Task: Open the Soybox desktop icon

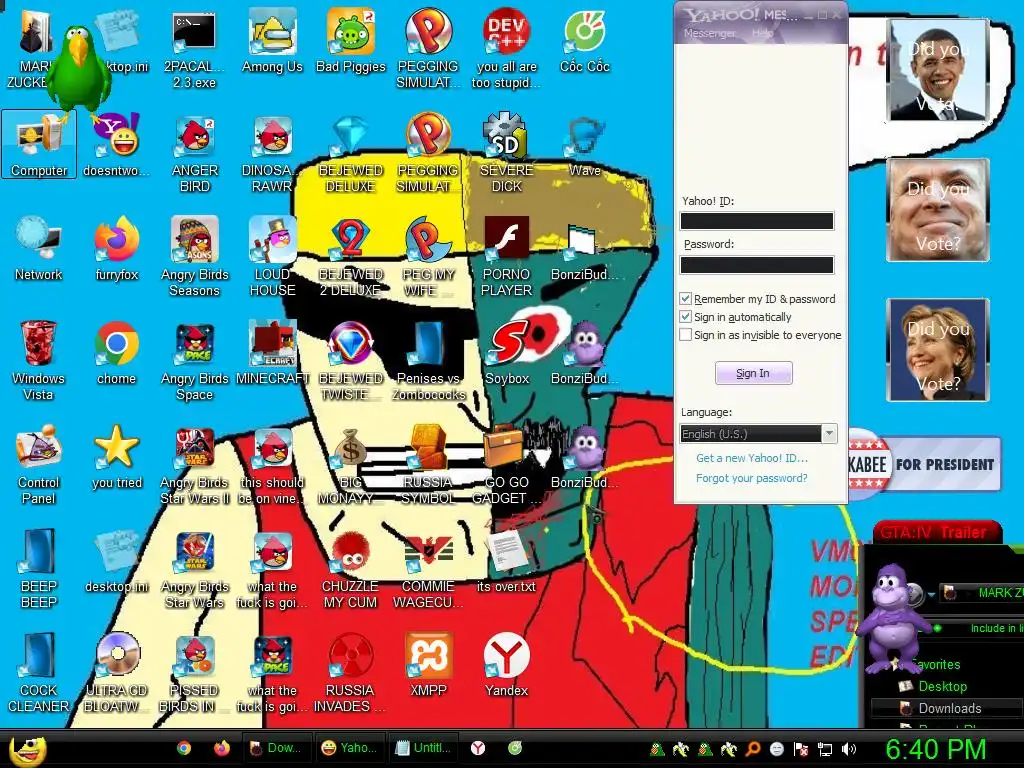Action: point(507,353)
